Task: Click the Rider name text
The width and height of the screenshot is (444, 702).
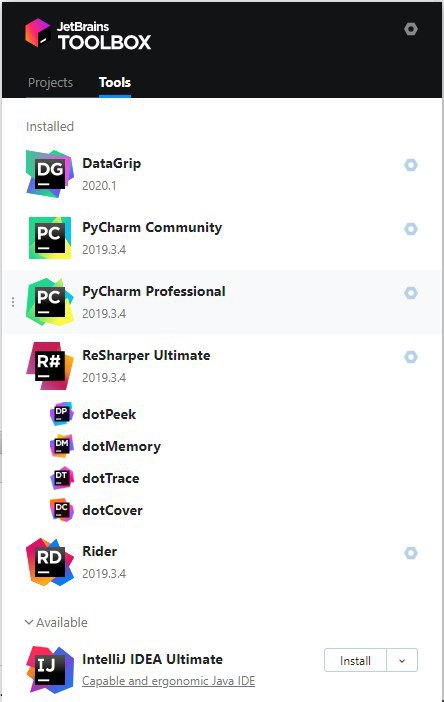Action: (x=100, y=552)
